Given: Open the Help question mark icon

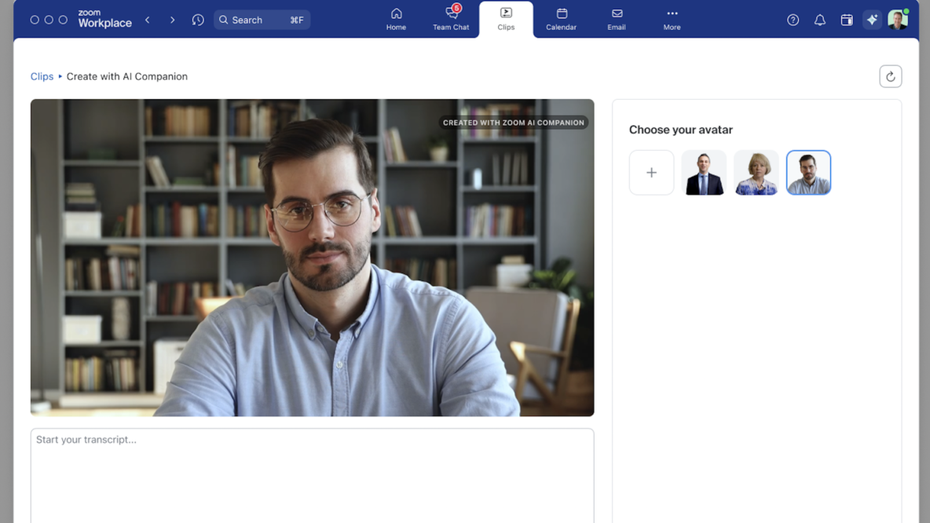Looking at the screenshot, I should tap(793, 20).
